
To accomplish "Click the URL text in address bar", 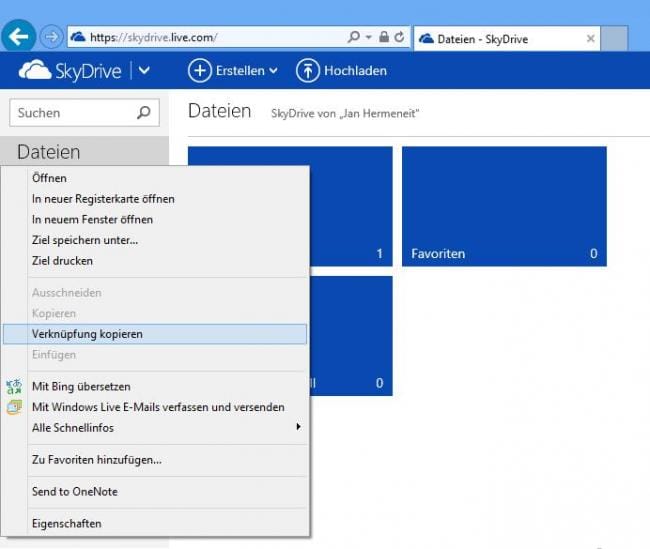I will [x=153, y=37].
